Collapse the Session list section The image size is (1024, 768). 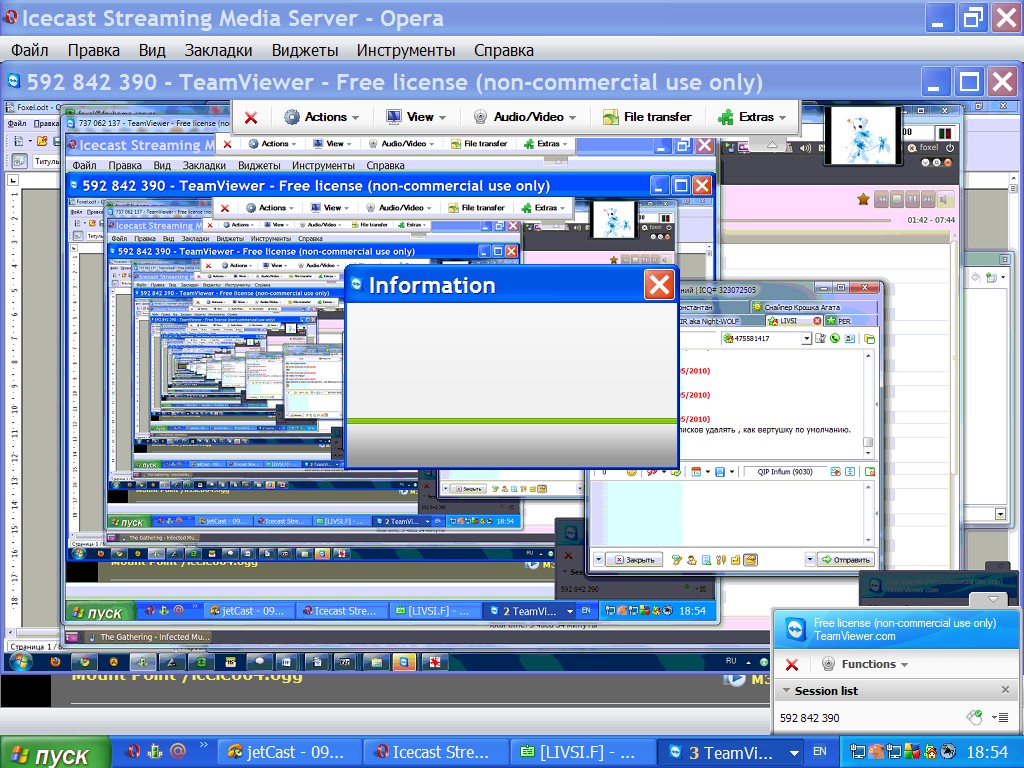click(x=786, y=690)
